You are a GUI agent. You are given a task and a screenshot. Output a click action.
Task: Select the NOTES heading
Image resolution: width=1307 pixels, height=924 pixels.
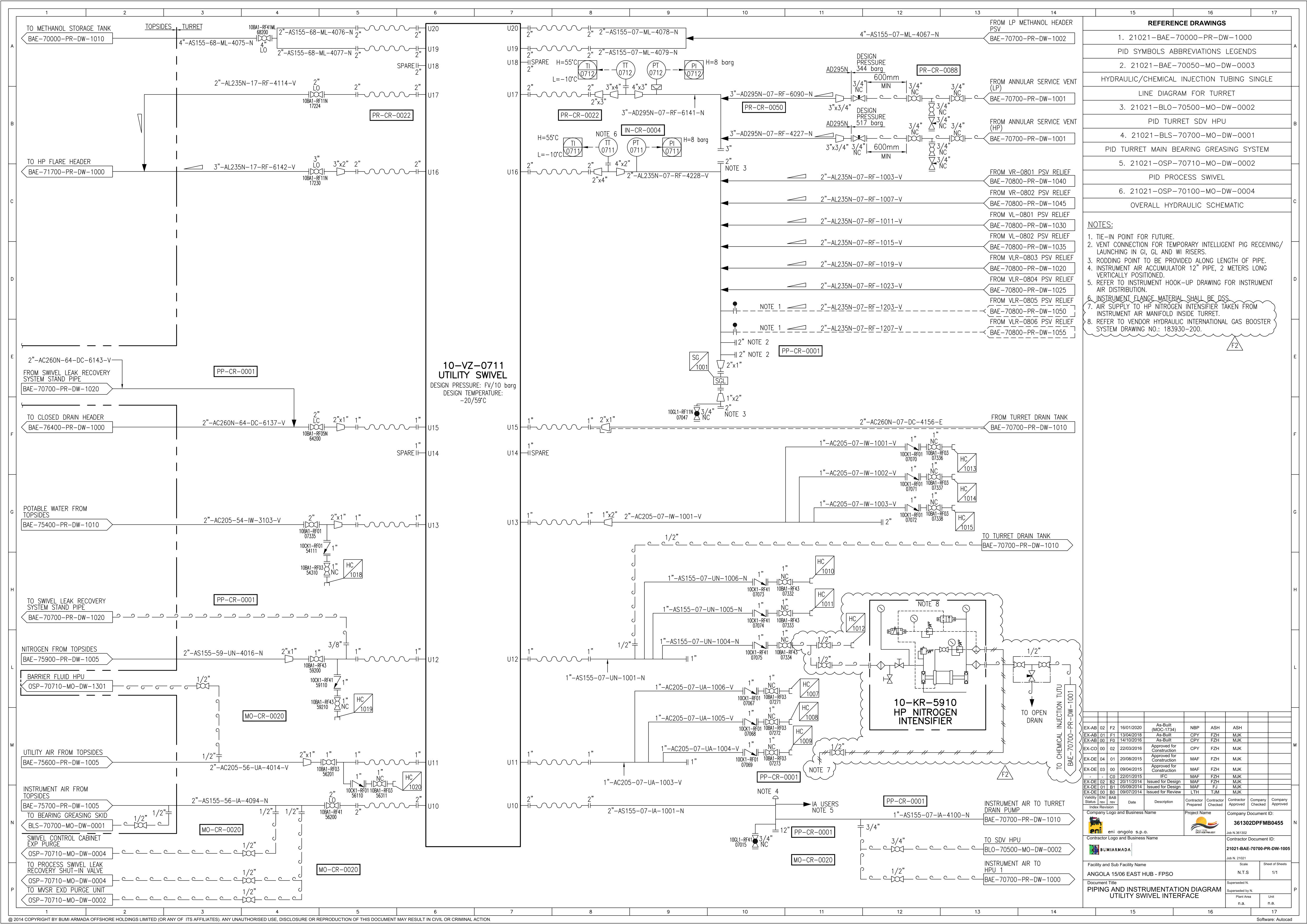tap(1100, 225)
